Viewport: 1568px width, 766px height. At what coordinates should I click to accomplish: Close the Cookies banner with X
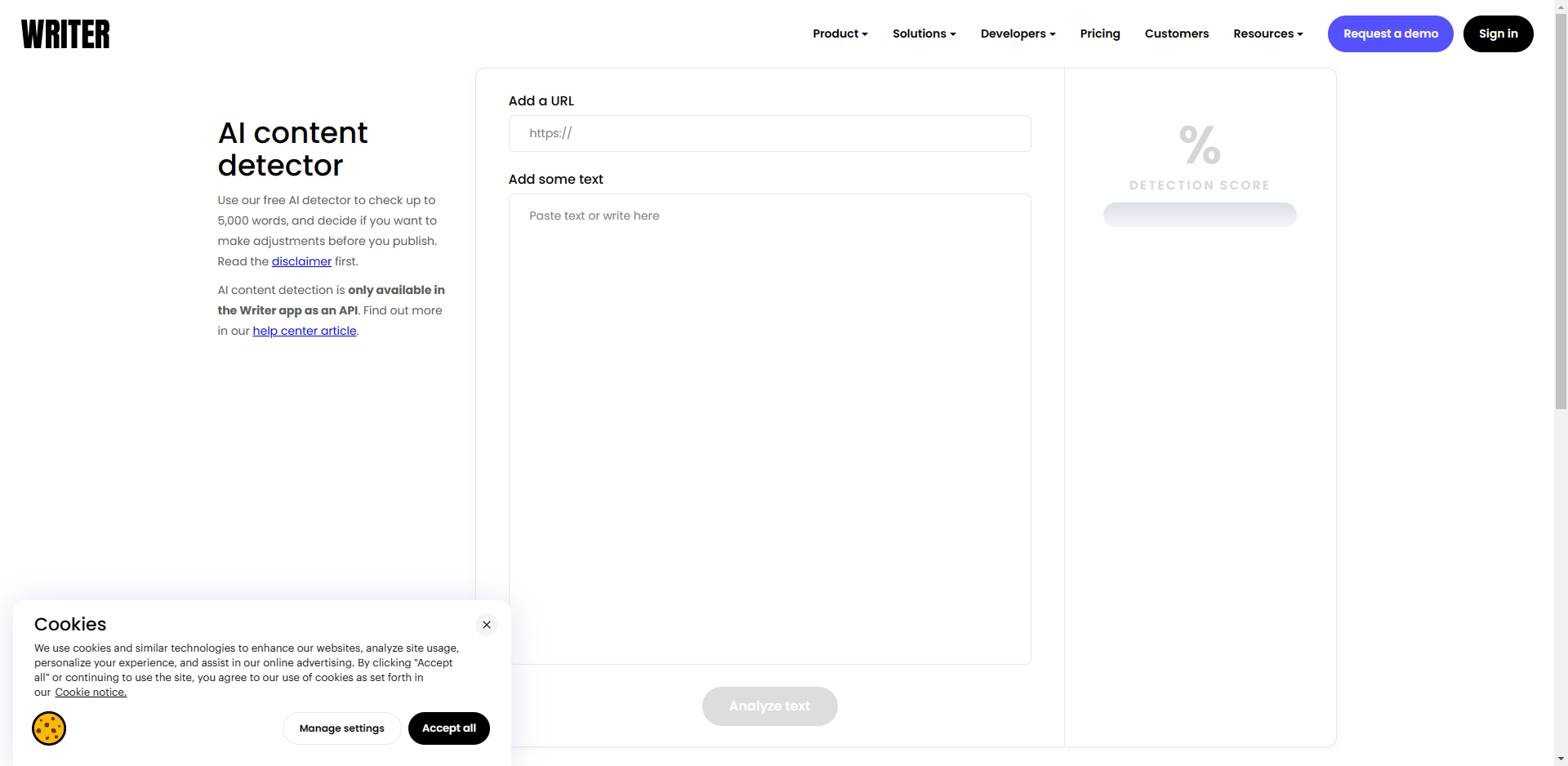[487, 625]
